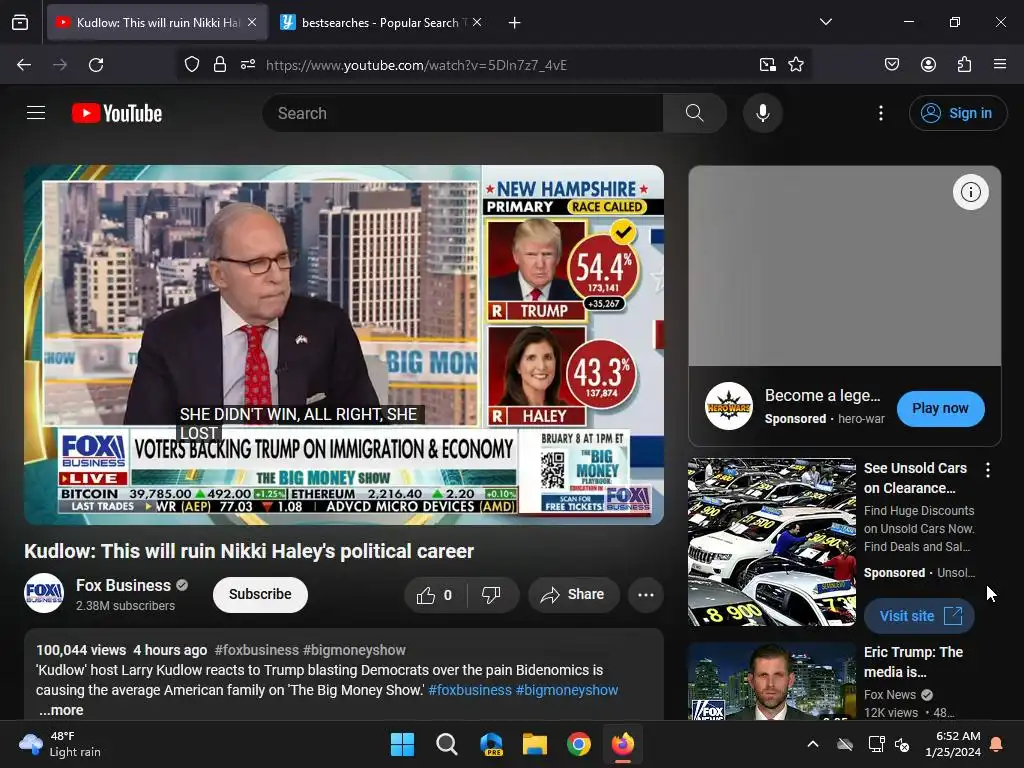Launch picture-in-picture from address bar

pos(767,65)
